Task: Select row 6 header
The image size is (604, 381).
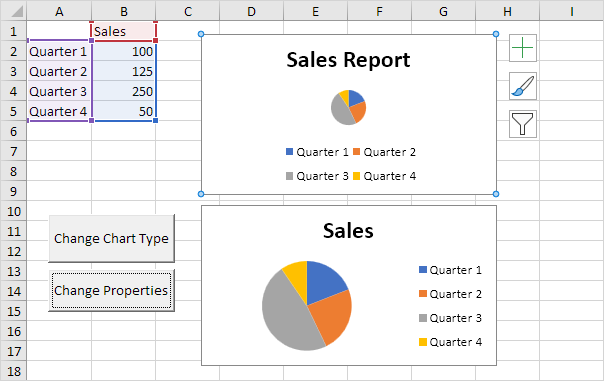Action: [x=13, y=131]
